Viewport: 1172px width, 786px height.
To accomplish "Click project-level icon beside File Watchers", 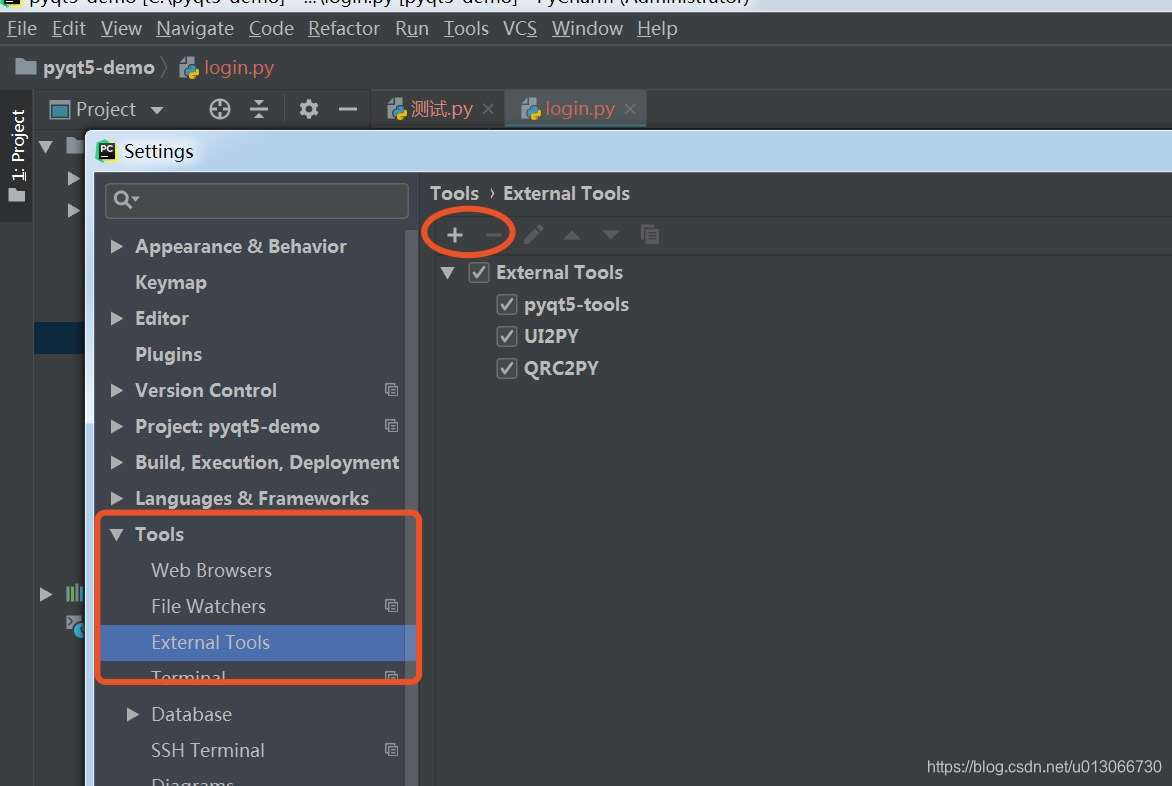I will coord(391,606).
